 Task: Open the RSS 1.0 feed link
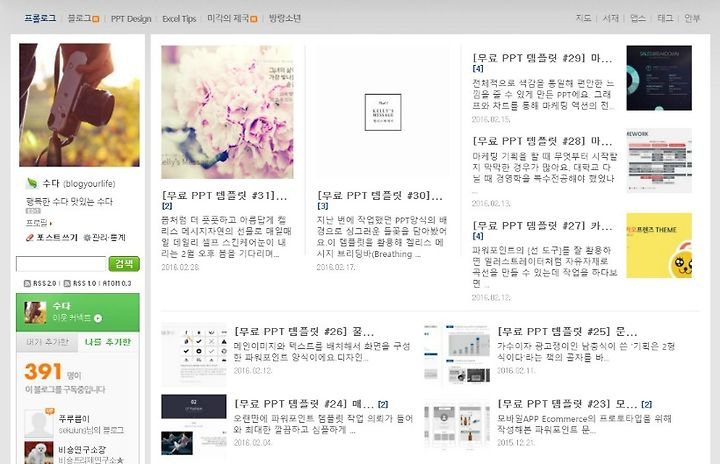[x=80, y=283]
